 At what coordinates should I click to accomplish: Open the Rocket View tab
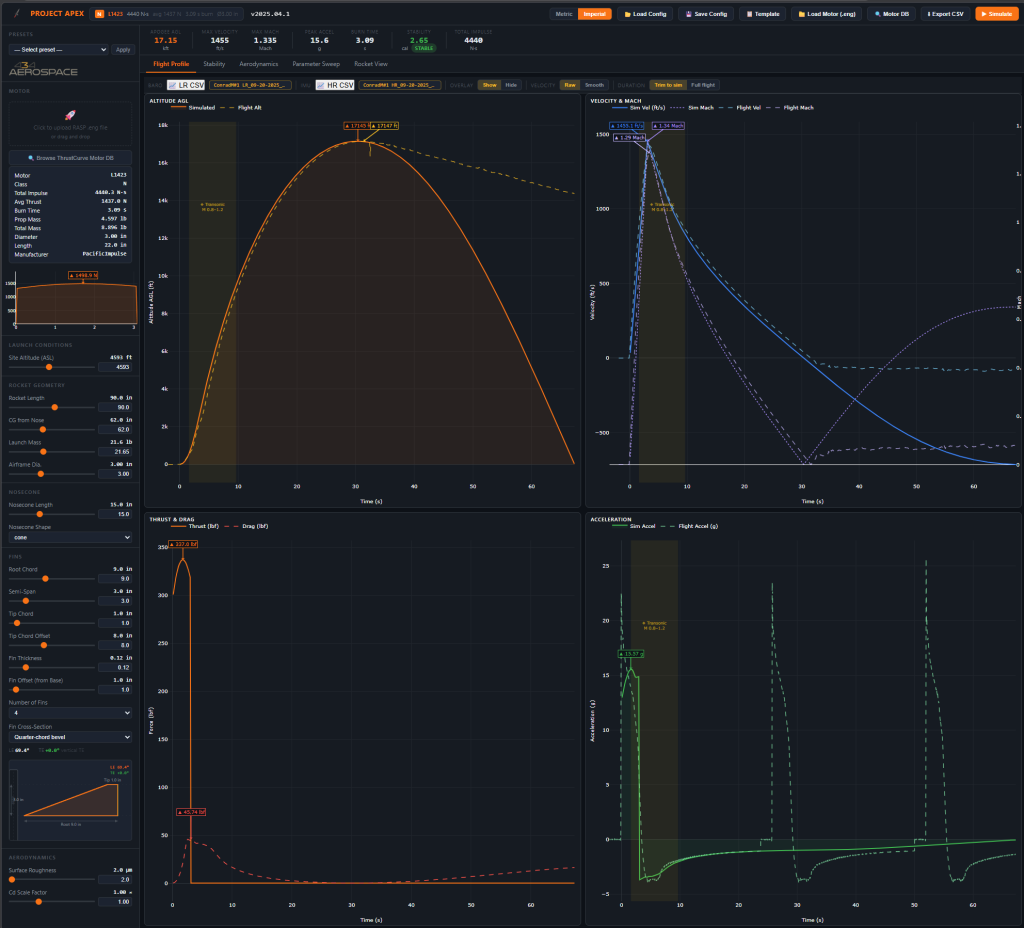click(x=371, y=64)
